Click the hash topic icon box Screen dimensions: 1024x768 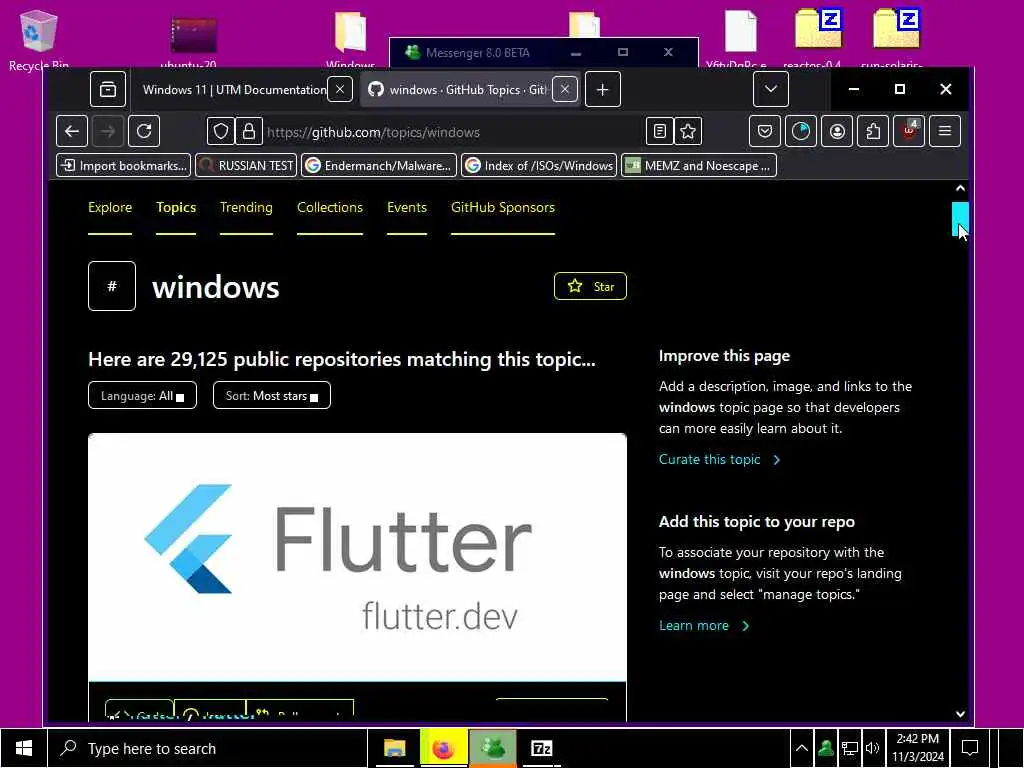[x=112, y=286]
